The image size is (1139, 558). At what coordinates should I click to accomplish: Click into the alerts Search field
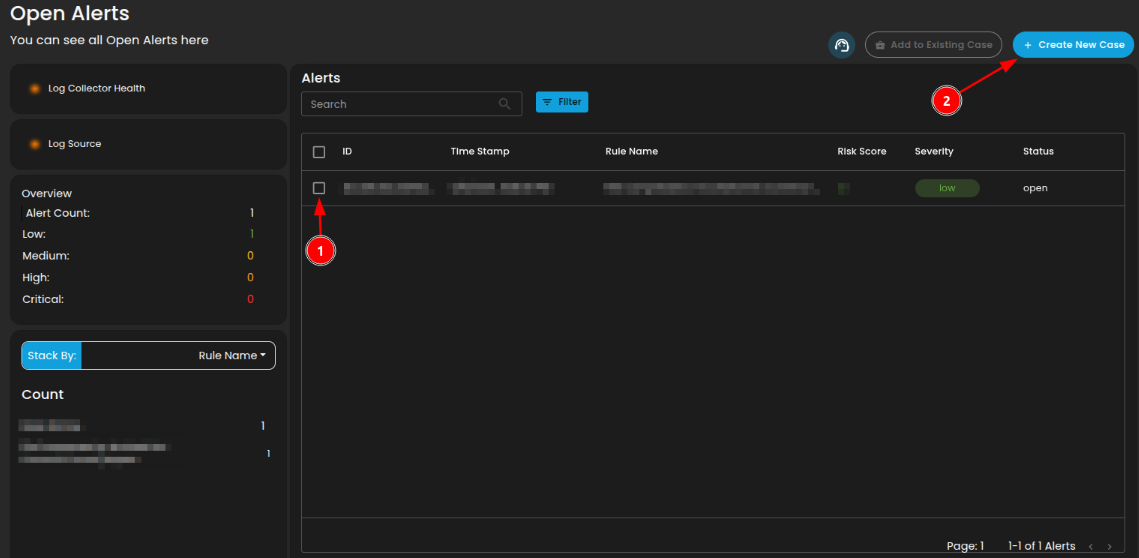click(400, 104)
